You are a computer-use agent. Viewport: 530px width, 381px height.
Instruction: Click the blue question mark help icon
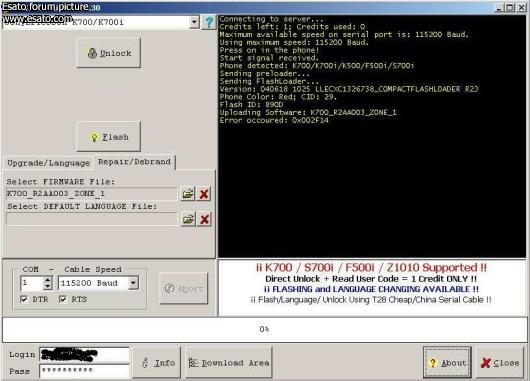pos(209,22)
